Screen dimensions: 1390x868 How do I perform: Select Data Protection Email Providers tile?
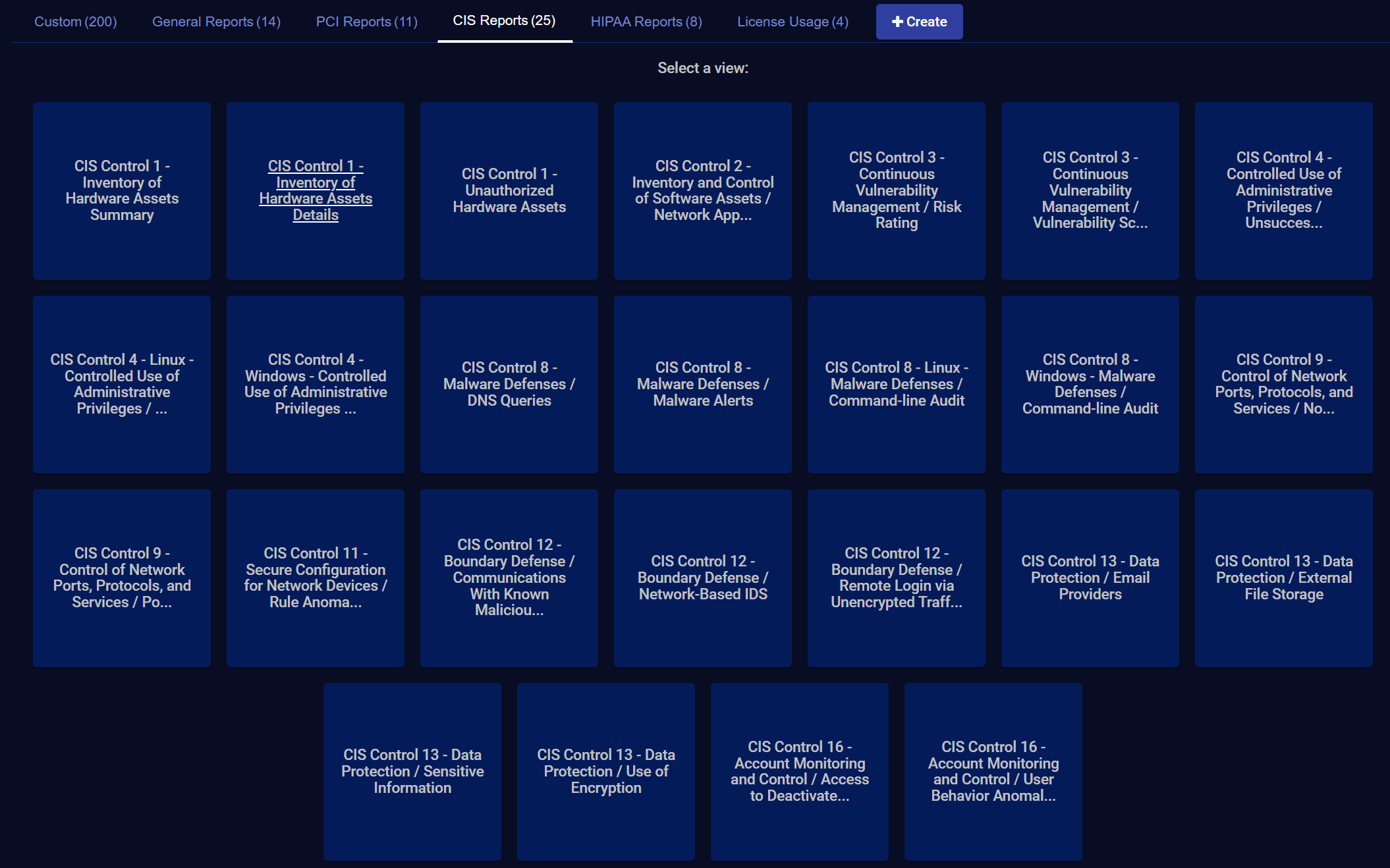click(1090, 578)
